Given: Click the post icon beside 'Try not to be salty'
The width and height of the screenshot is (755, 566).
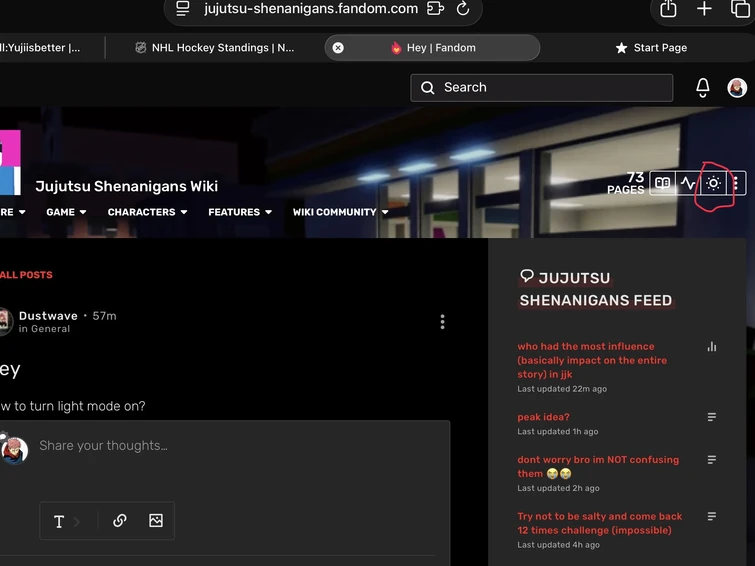Looking at the screenshot, I should point(712,516).
